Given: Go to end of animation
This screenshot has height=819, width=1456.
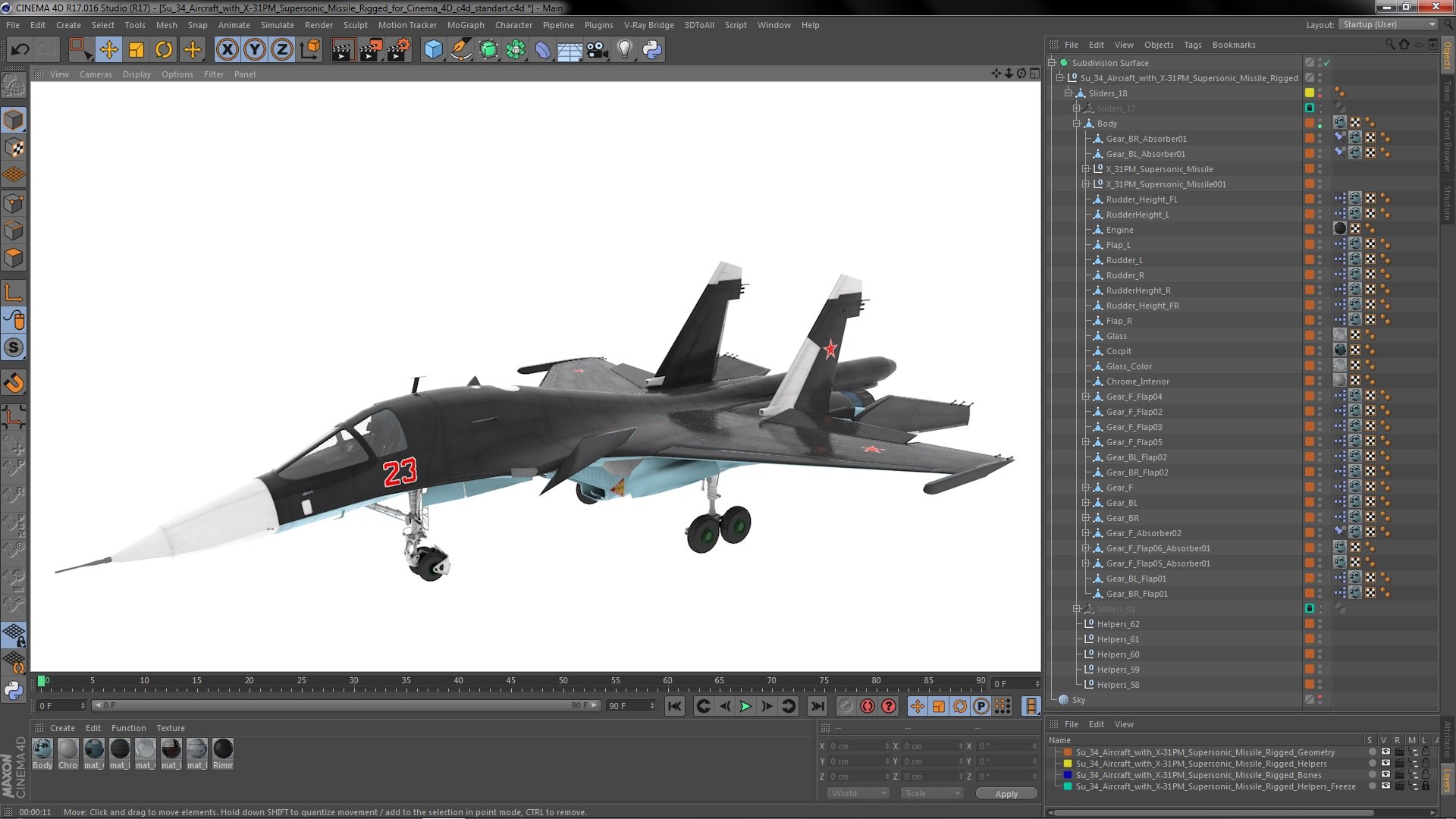Looking at the screenshot, I should coord(817,706).
